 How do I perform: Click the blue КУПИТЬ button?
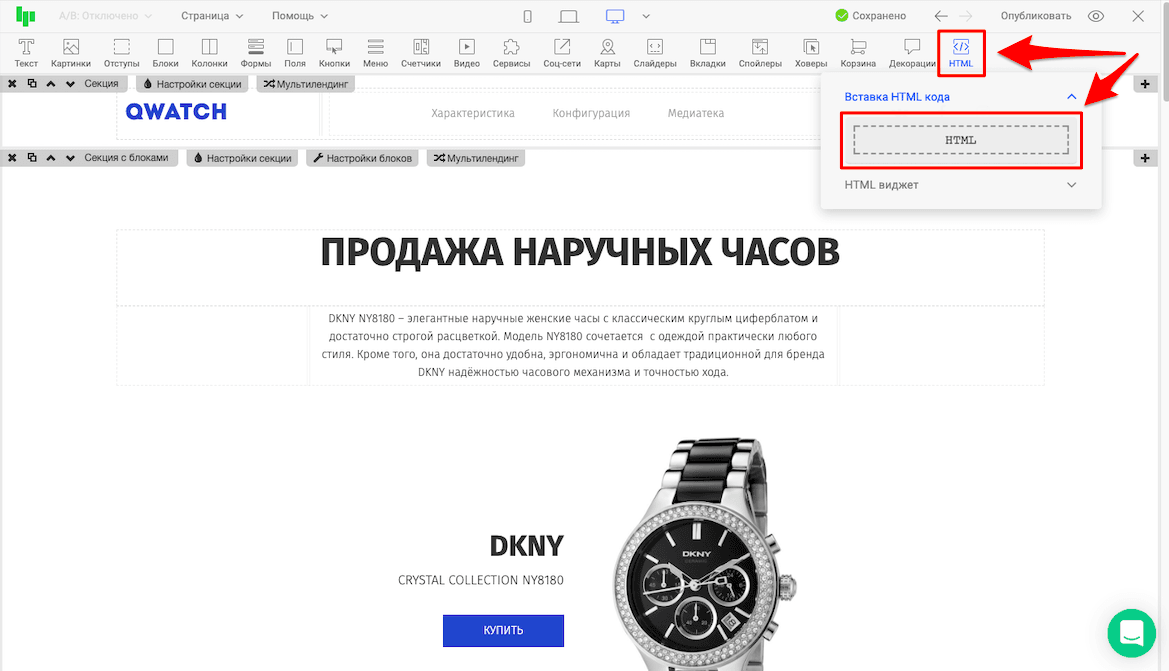[x=503, y=631]
